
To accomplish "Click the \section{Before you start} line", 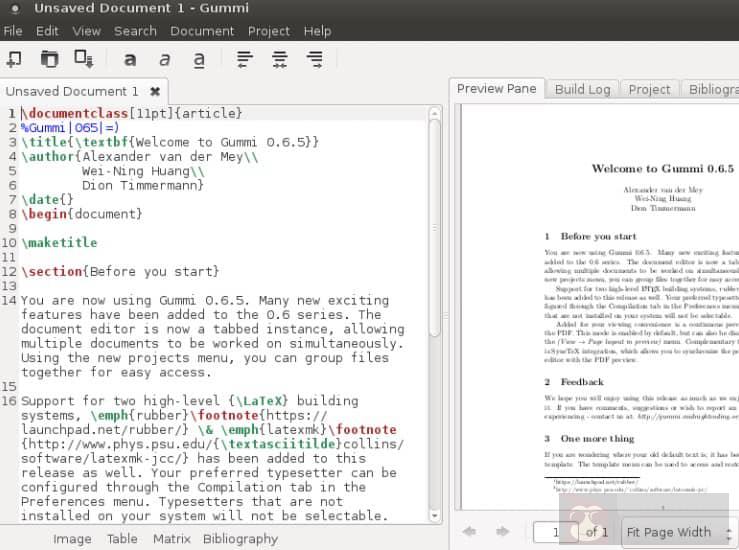I will (120, 271).
